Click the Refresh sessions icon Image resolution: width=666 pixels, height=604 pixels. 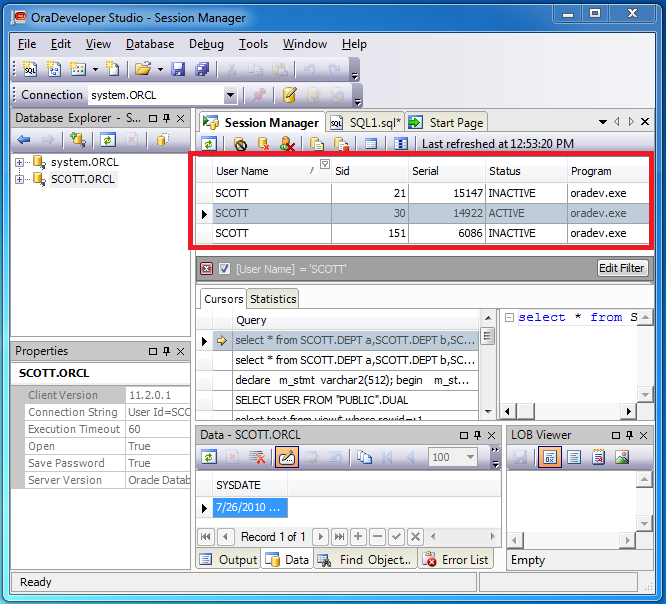coord(209,144)
